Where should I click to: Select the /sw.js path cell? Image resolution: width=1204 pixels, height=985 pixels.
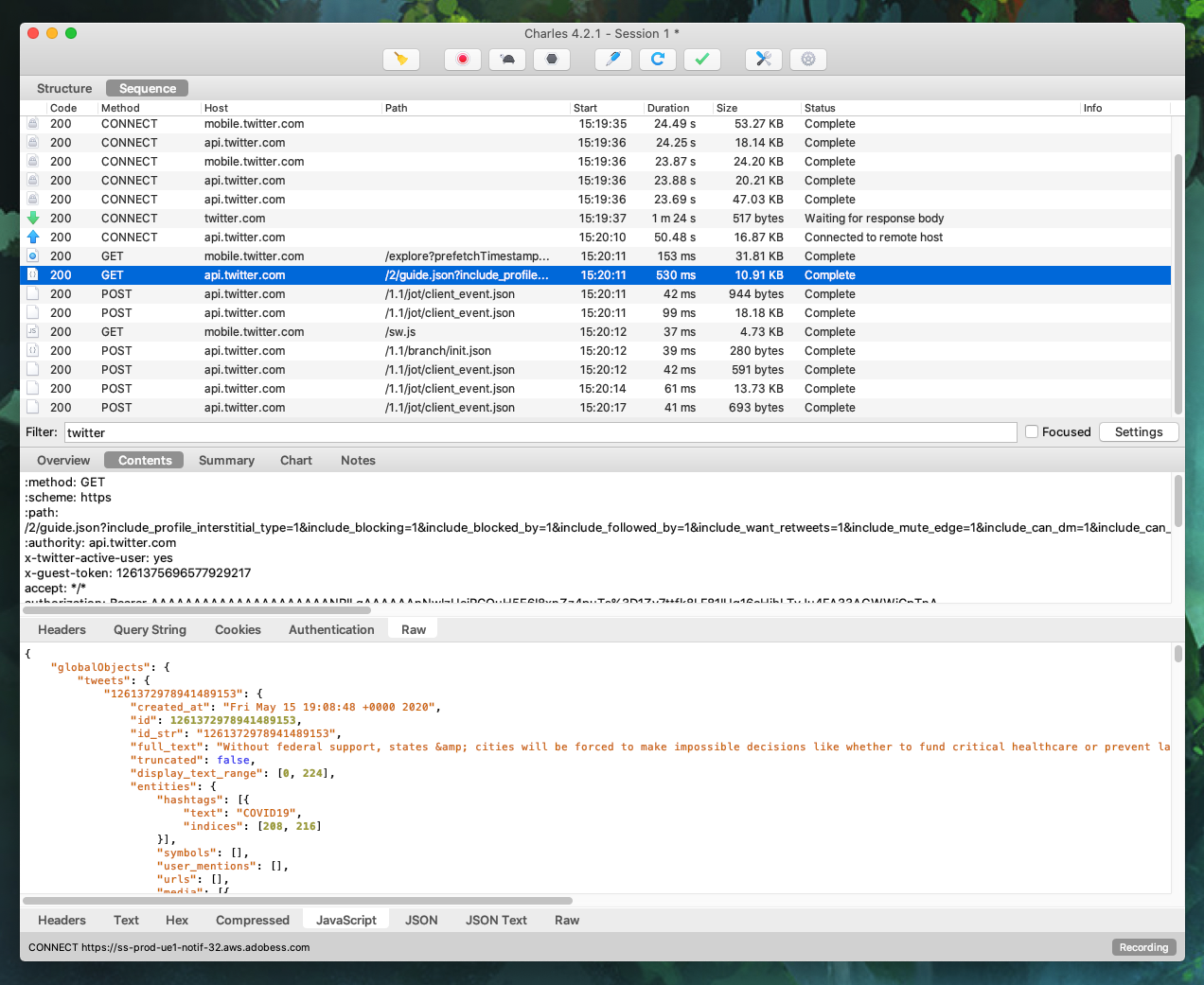400,332
